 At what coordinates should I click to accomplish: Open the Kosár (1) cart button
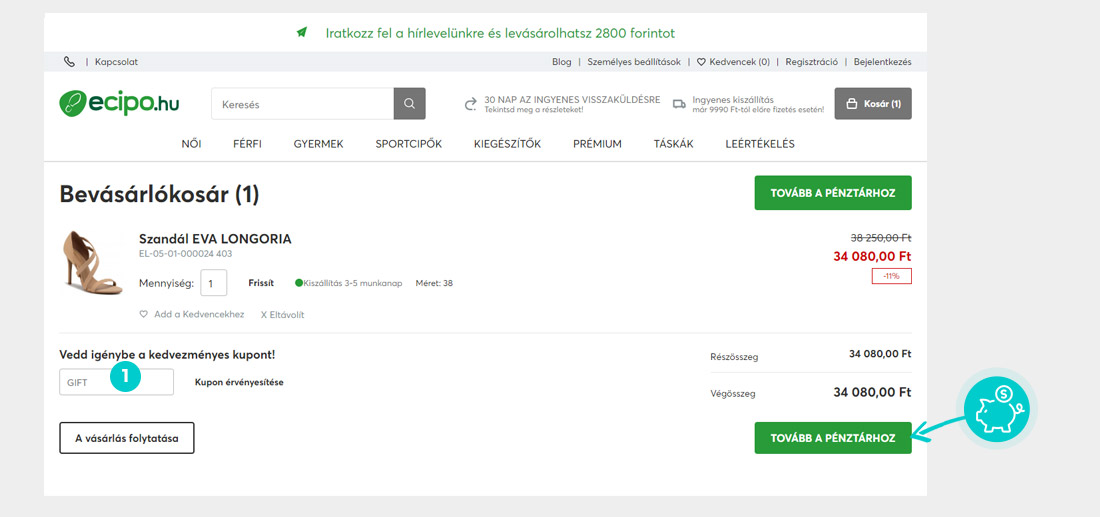[x=873, y=104]
